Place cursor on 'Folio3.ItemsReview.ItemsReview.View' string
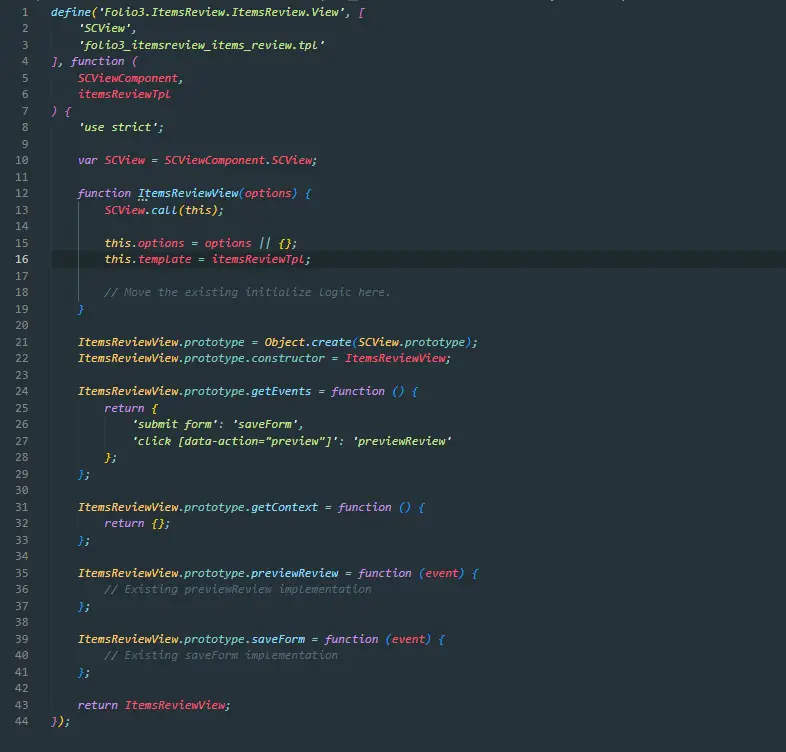 223,12
